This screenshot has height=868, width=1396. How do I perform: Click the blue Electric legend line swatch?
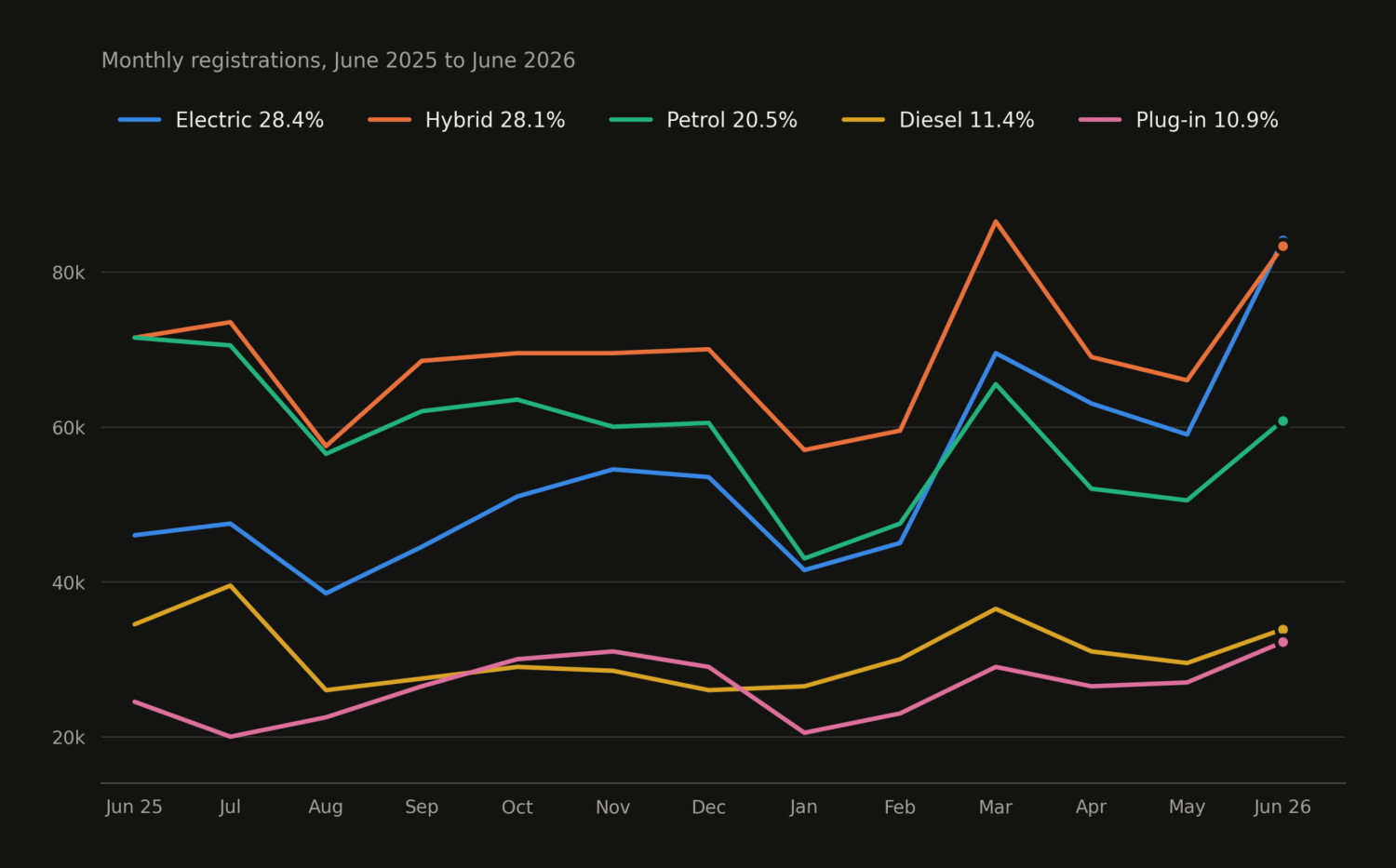(140, 120)
